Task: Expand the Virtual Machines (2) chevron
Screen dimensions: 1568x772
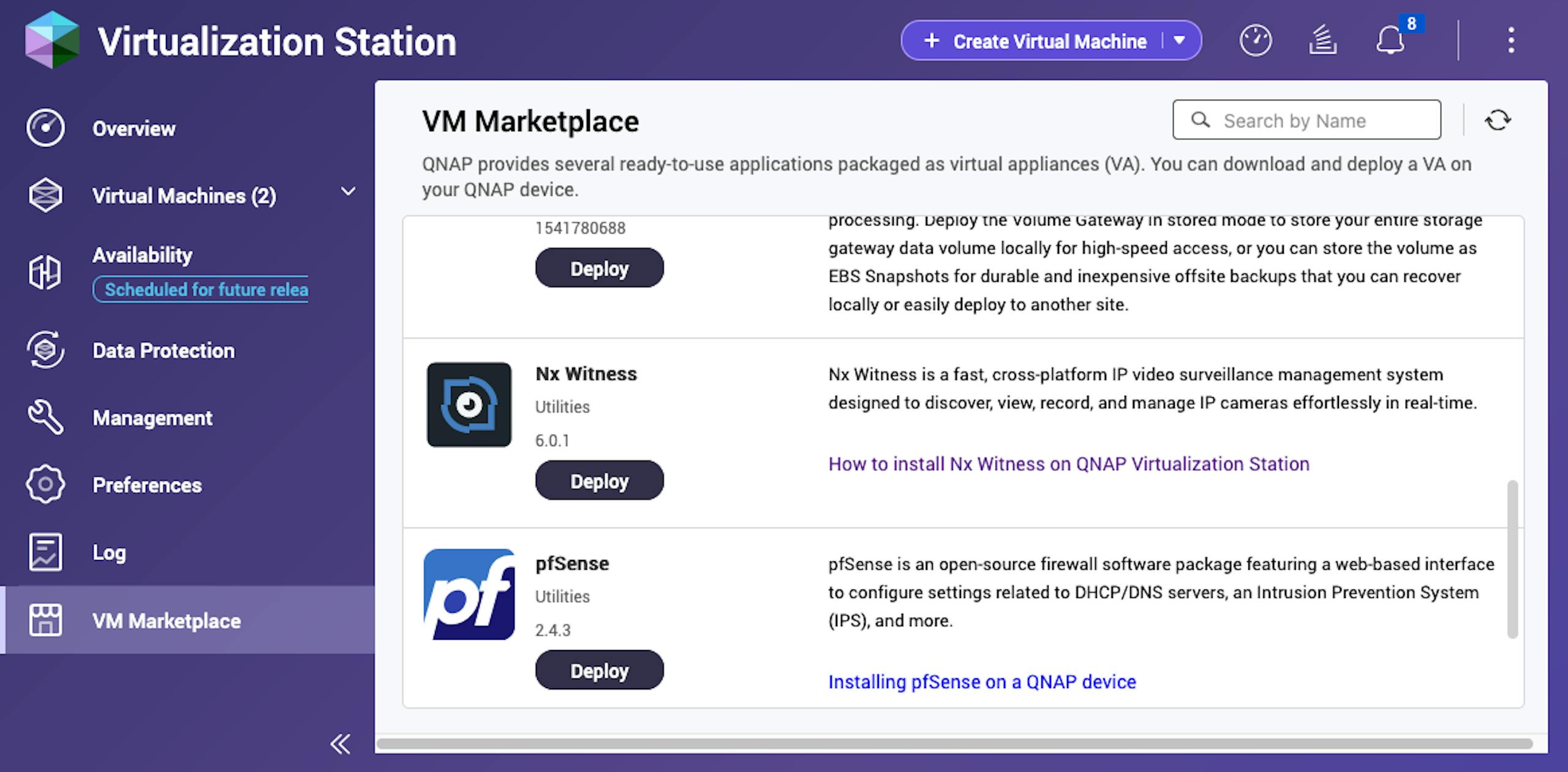Action: 348,192
